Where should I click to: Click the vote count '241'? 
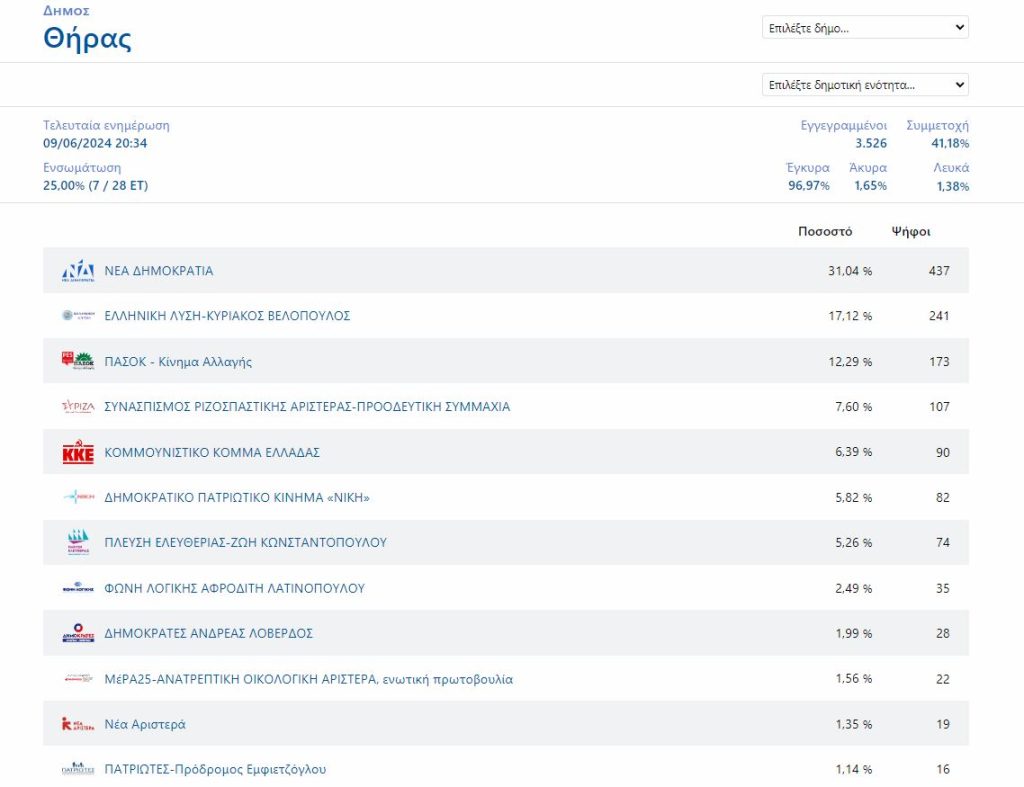click(939, 315)
